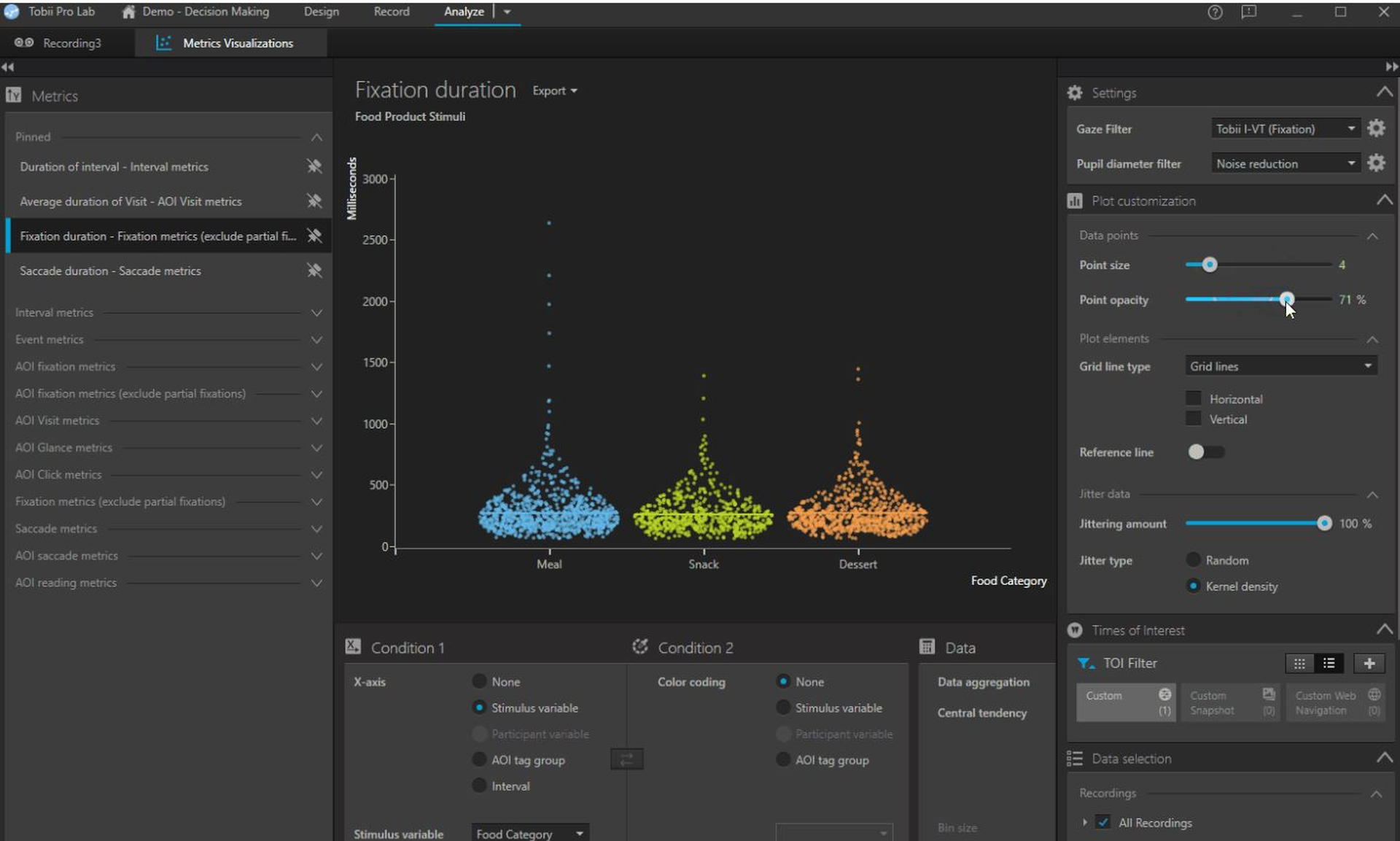This screenshot has height=841, width=1400.
Task: Open Gaze Filter settings gear
Action: [x=1376, y=128]
